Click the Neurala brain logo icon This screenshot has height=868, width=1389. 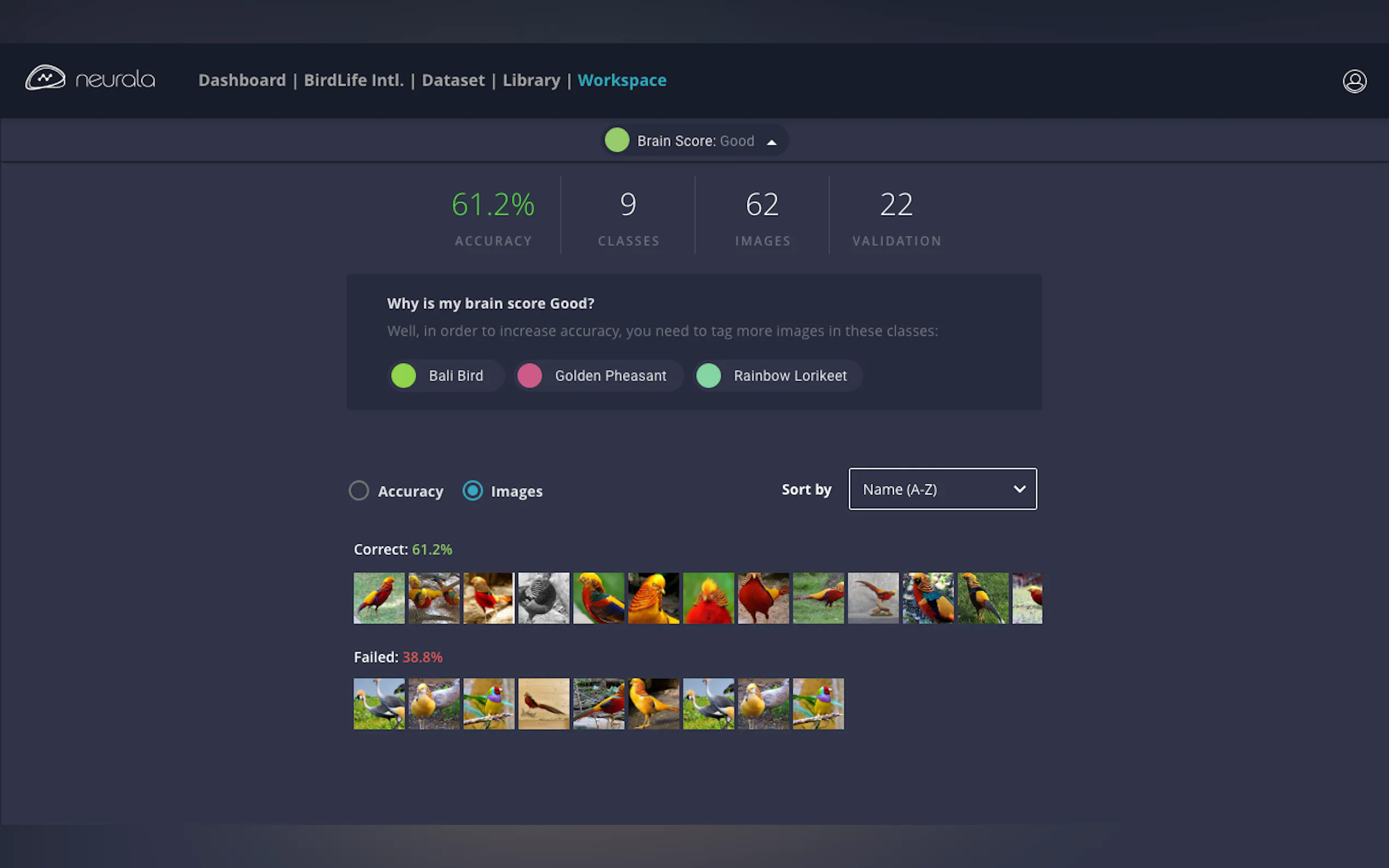[x=45, y=78]
